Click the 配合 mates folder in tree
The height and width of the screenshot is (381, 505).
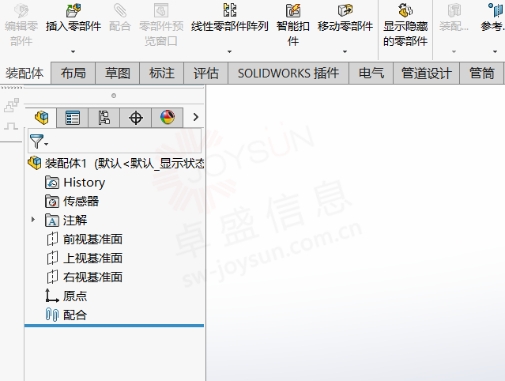(75, 315)
